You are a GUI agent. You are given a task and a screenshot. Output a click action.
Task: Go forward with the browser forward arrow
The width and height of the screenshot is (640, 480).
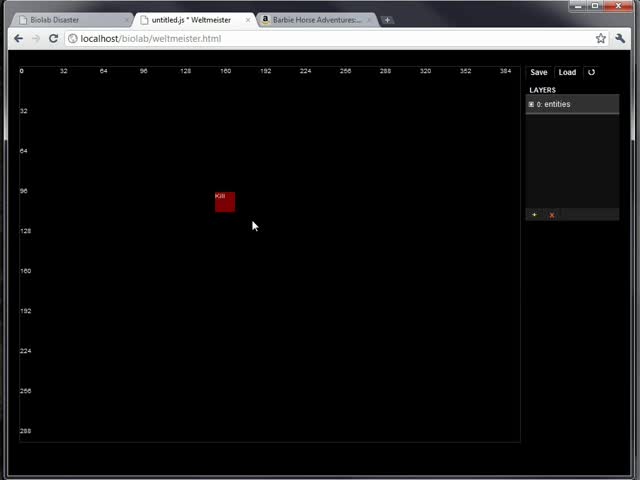[x=36, y=39]
